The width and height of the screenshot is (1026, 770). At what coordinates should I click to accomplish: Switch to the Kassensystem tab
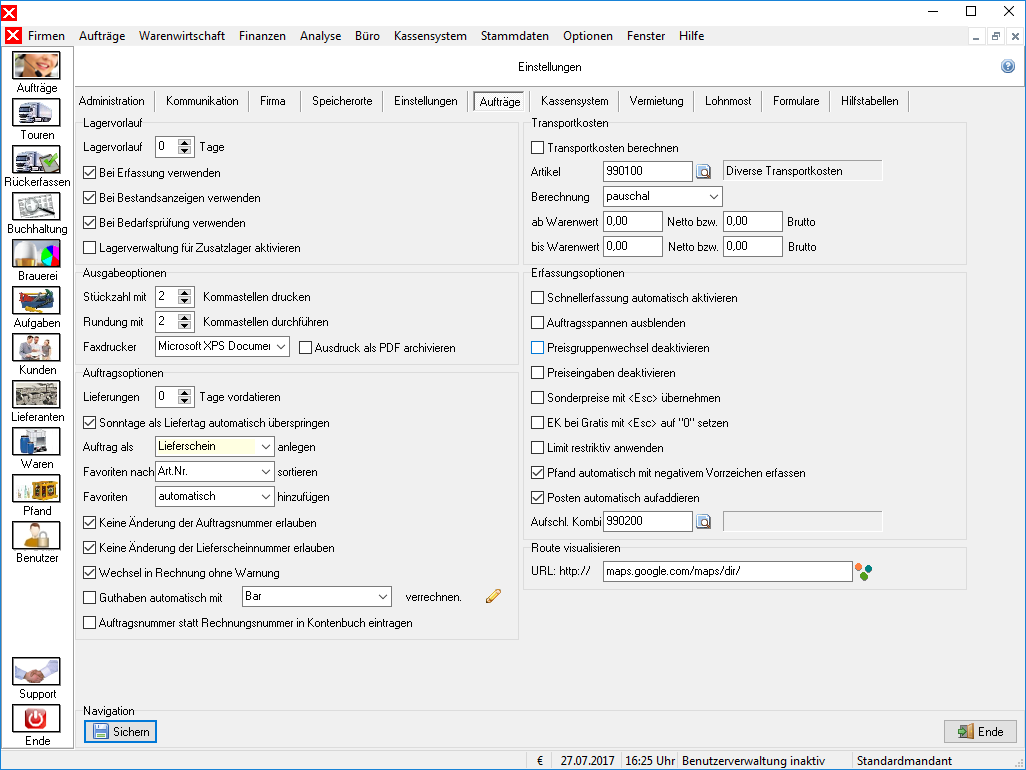pyautogui.click(x=575, y=101)
